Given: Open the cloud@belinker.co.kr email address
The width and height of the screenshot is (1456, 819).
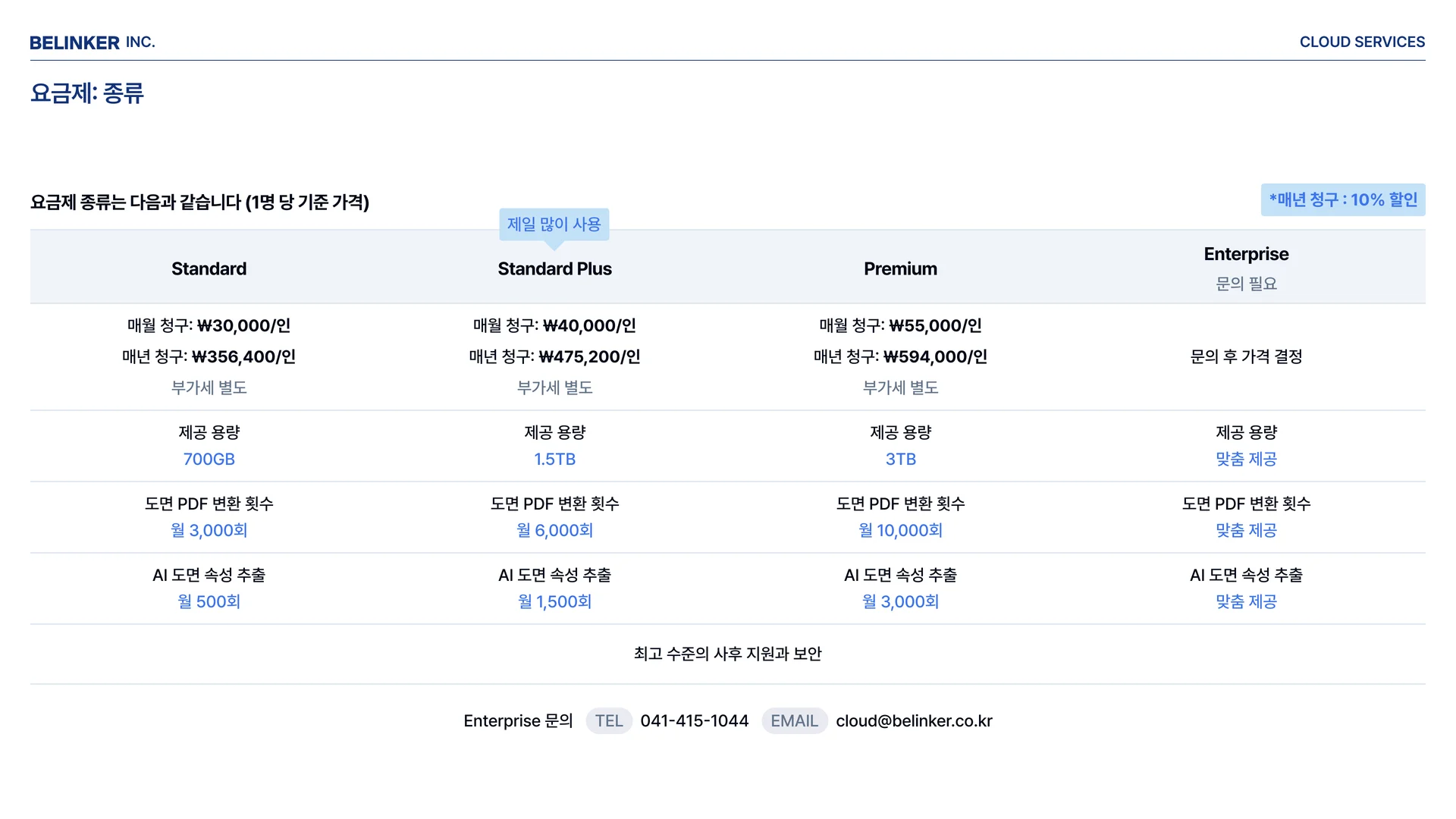Looking at the screenshot, I should pos(914,721).
